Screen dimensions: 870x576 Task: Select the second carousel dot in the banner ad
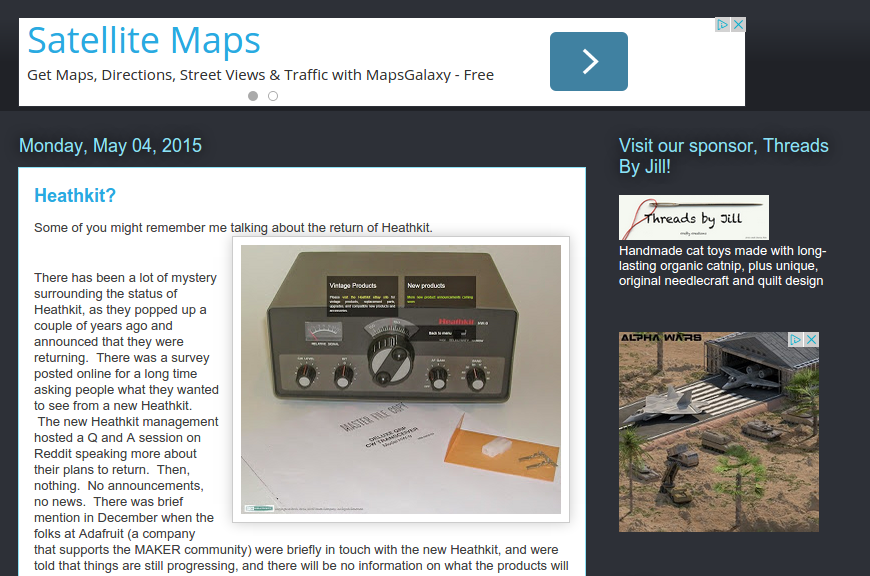click(x=273, y=96)
